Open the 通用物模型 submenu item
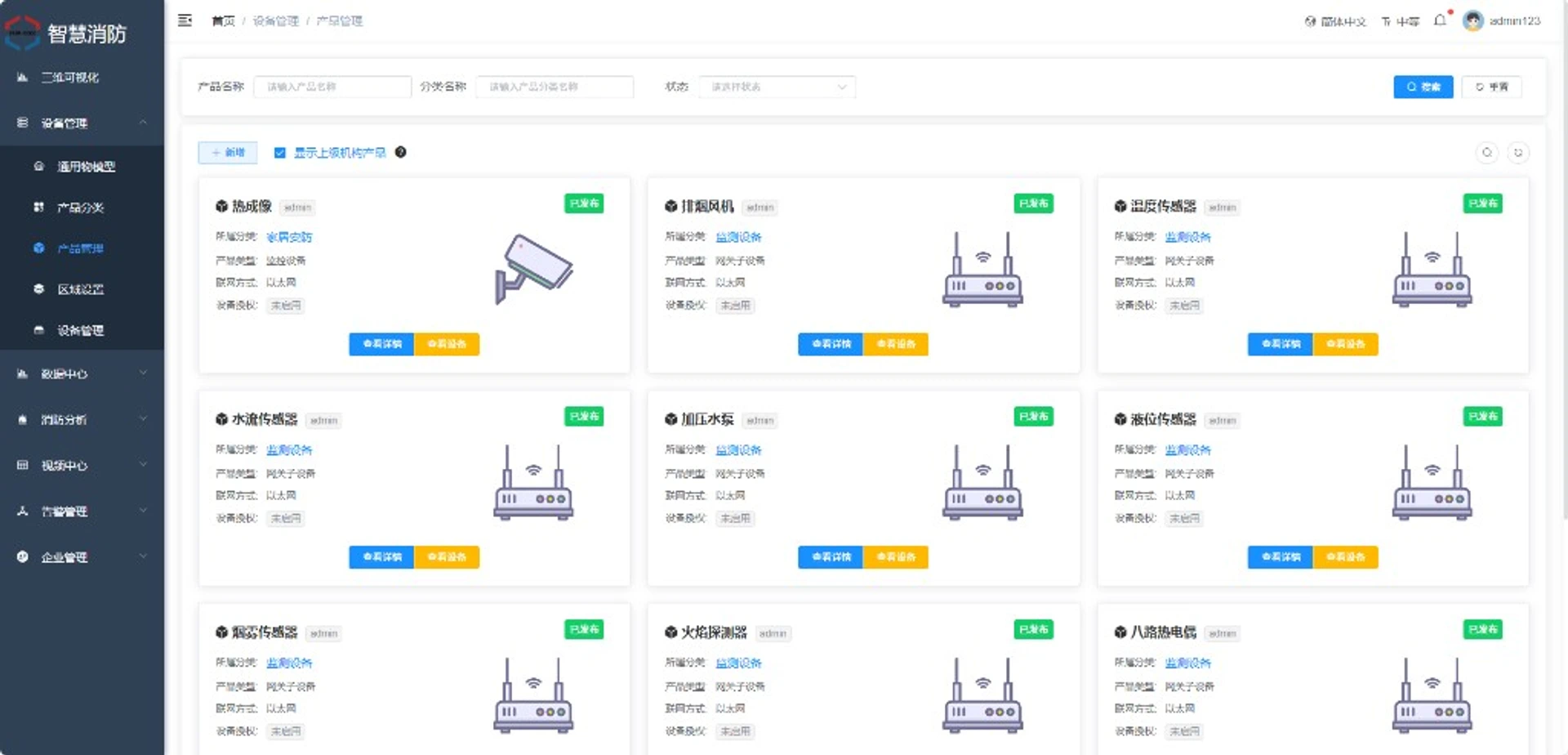 (x=82, y=167)
